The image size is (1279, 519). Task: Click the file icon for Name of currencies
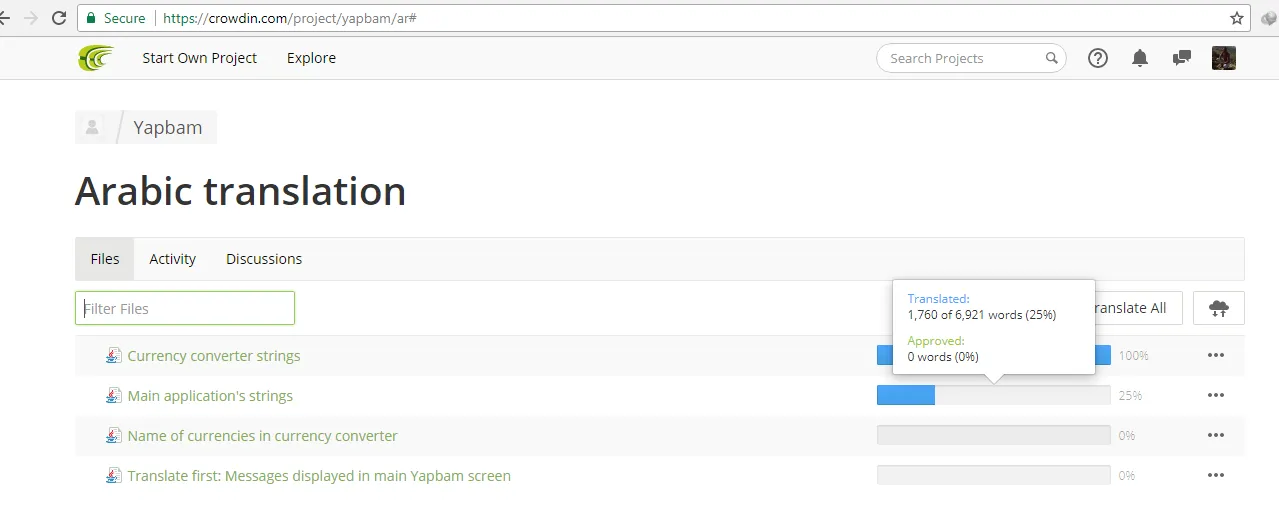(x=114, y=435)
